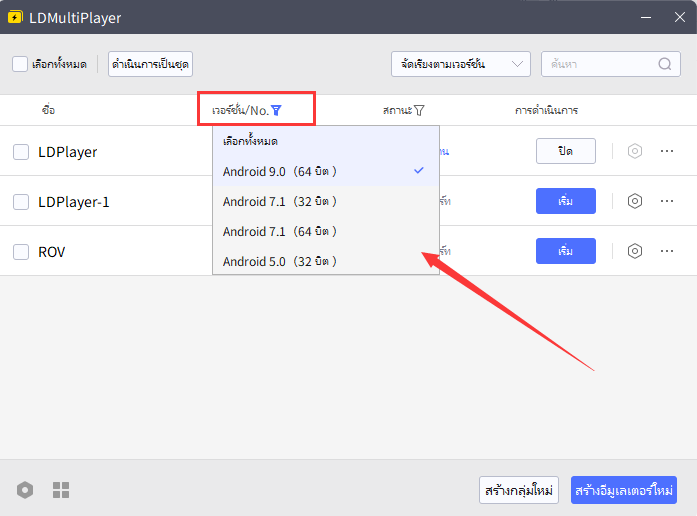
Task: Close the LDMultiPlayer window
Action: [680, 17]
